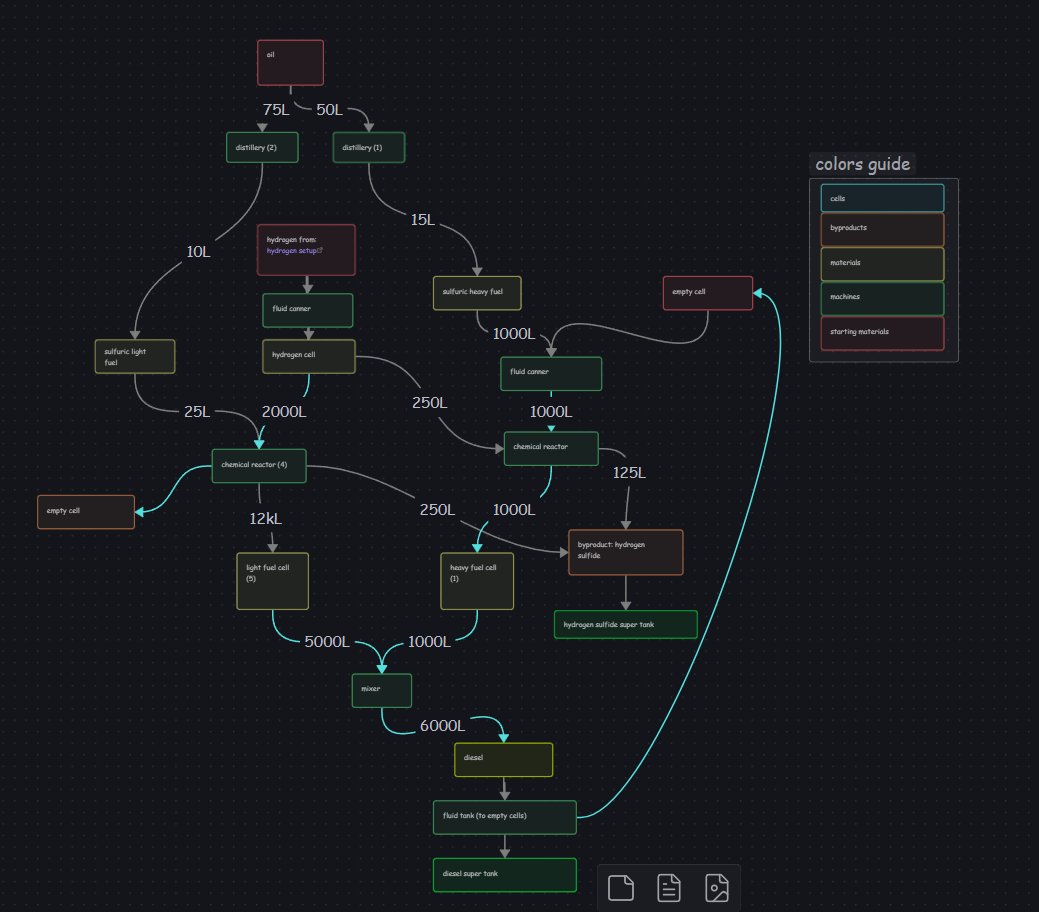Select the distillery (2) card
Image resolution: width=1039 pixels, height=912 pixels.
pos(262,147)
